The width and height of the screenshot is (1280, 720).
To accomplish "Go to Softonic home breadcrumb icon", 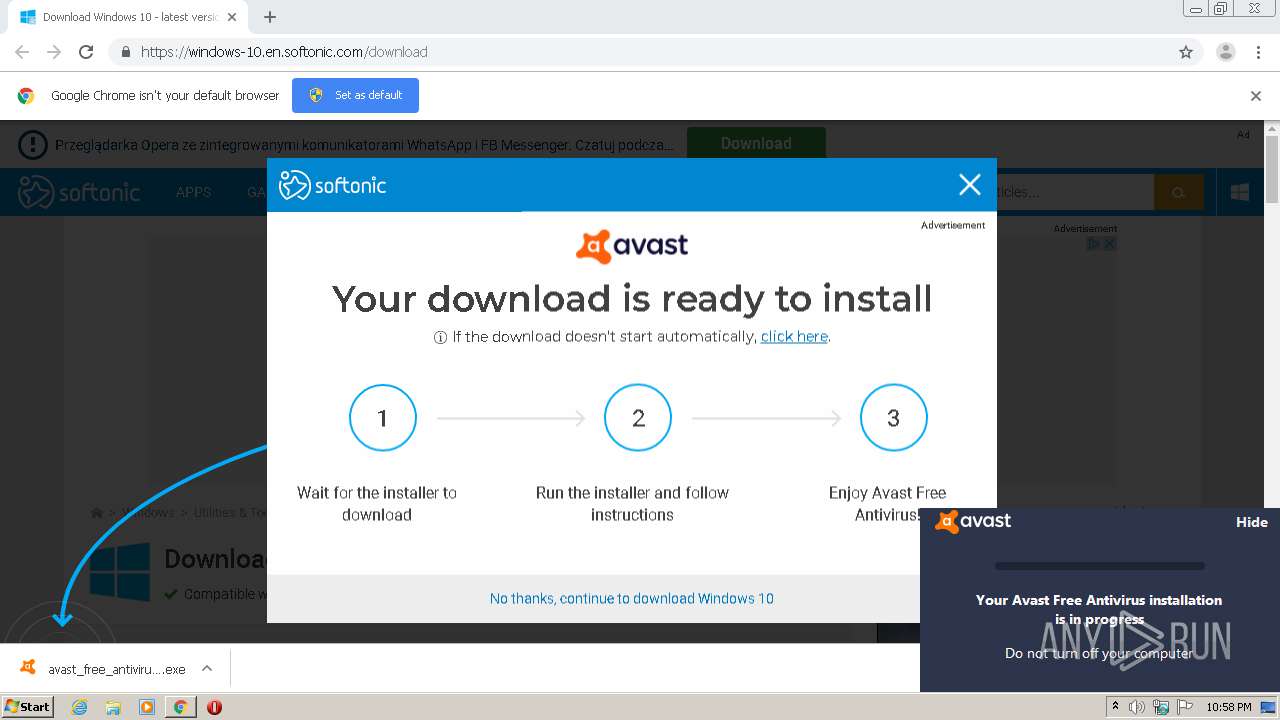I will pyautogui.click(x=97, y=512).
